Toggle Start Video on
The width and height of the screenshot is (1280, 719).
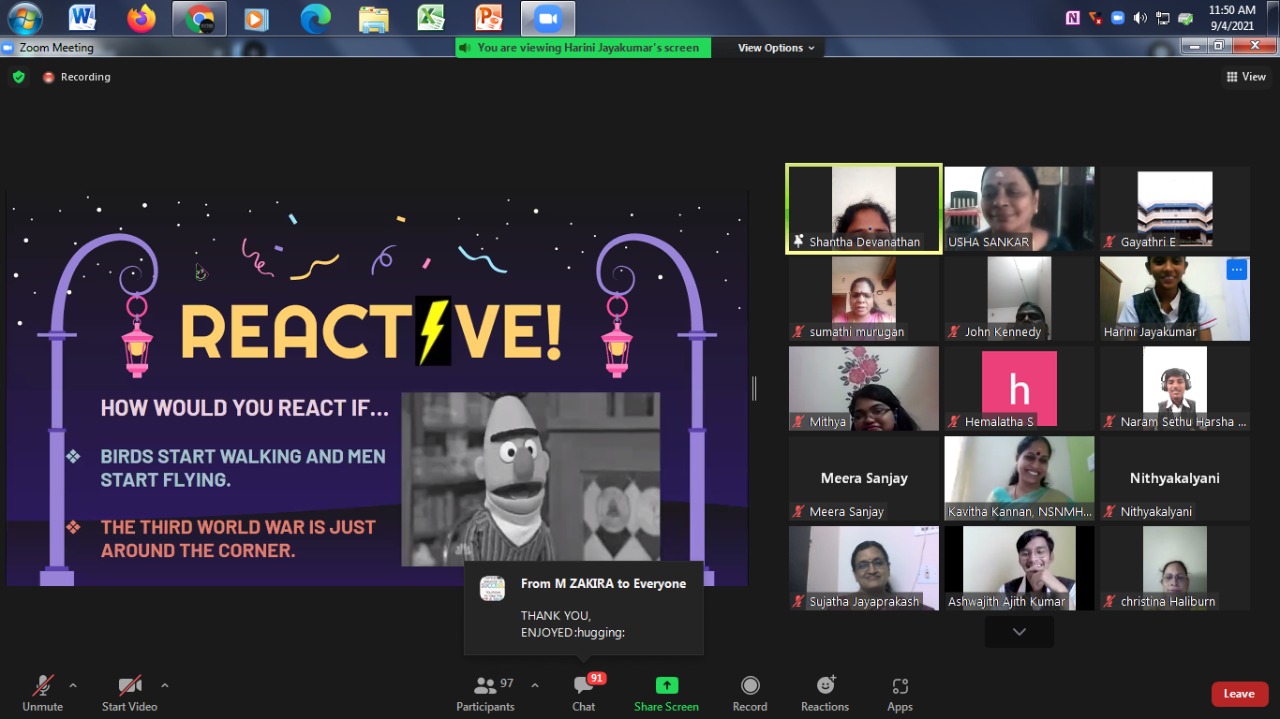tap(130, 692)
